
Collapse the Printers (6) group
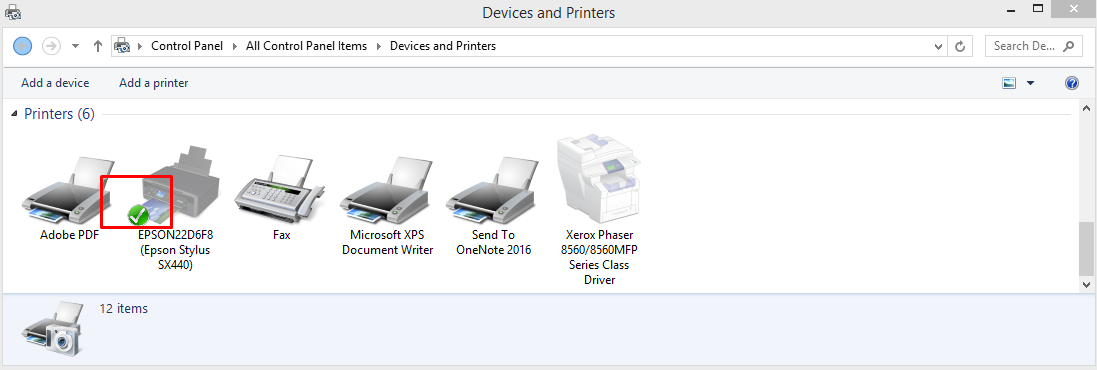click(x=15, y=114)
